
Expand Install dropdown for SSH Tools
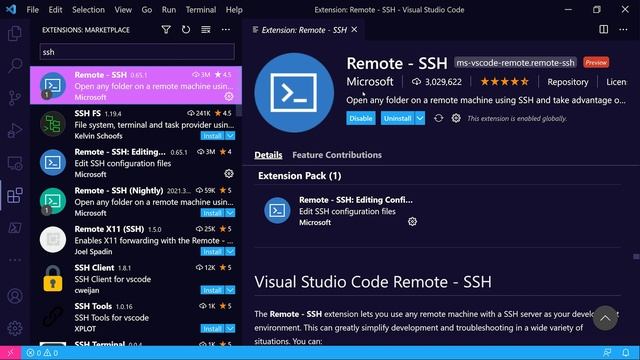click(230, 329)
